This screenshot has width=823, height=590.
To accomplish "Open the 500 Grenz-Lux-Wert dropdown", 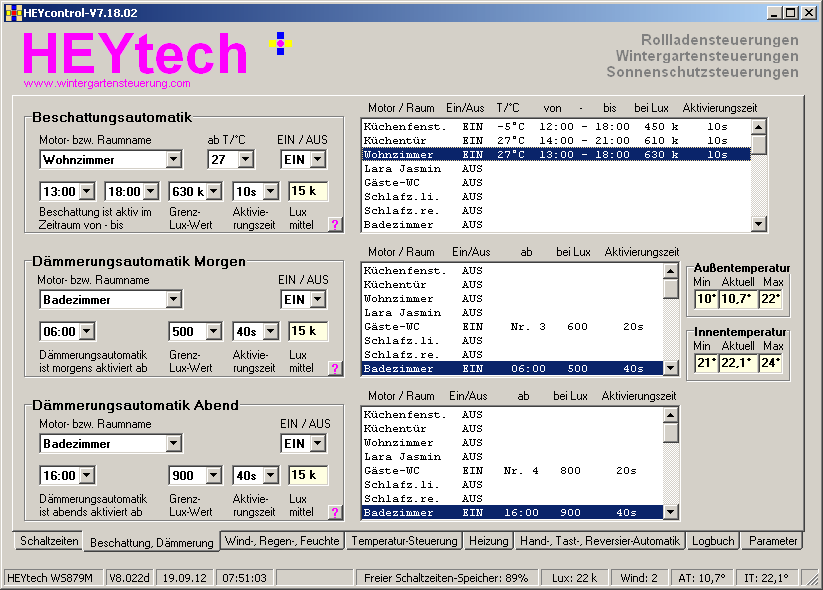I will 214,332.
